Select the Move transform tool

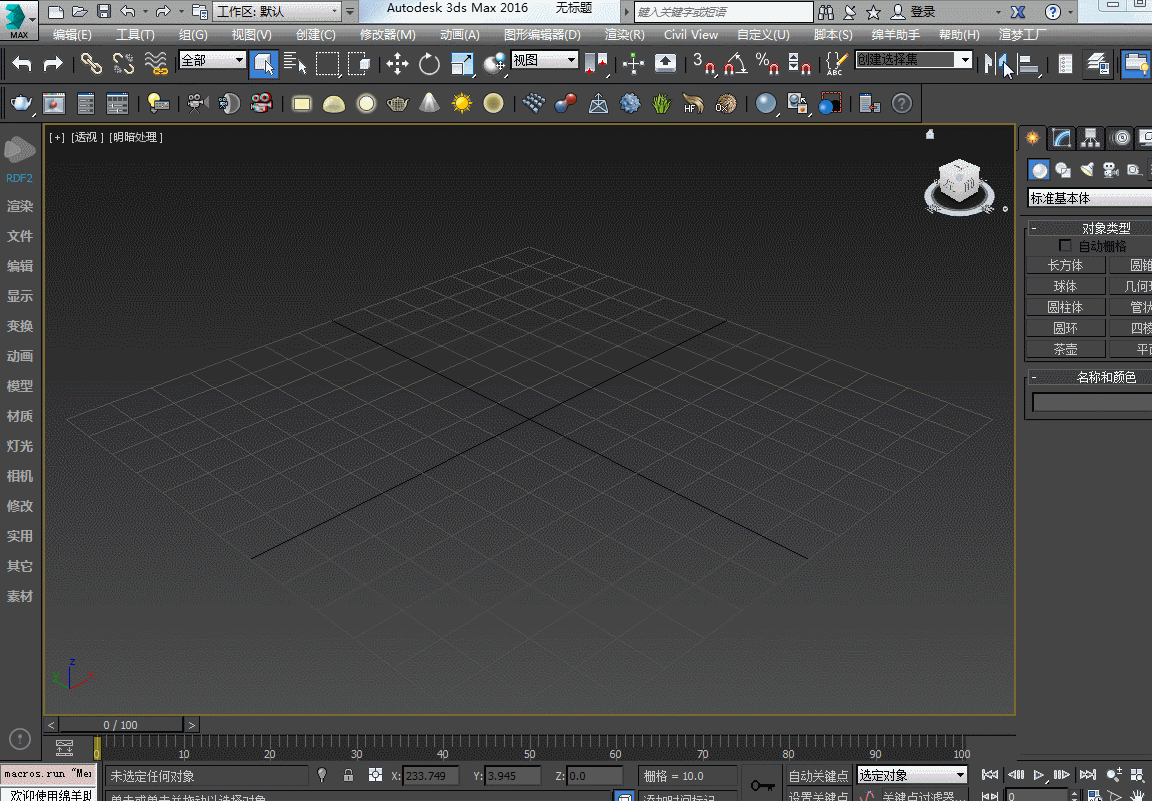click(x=397, y=65)
